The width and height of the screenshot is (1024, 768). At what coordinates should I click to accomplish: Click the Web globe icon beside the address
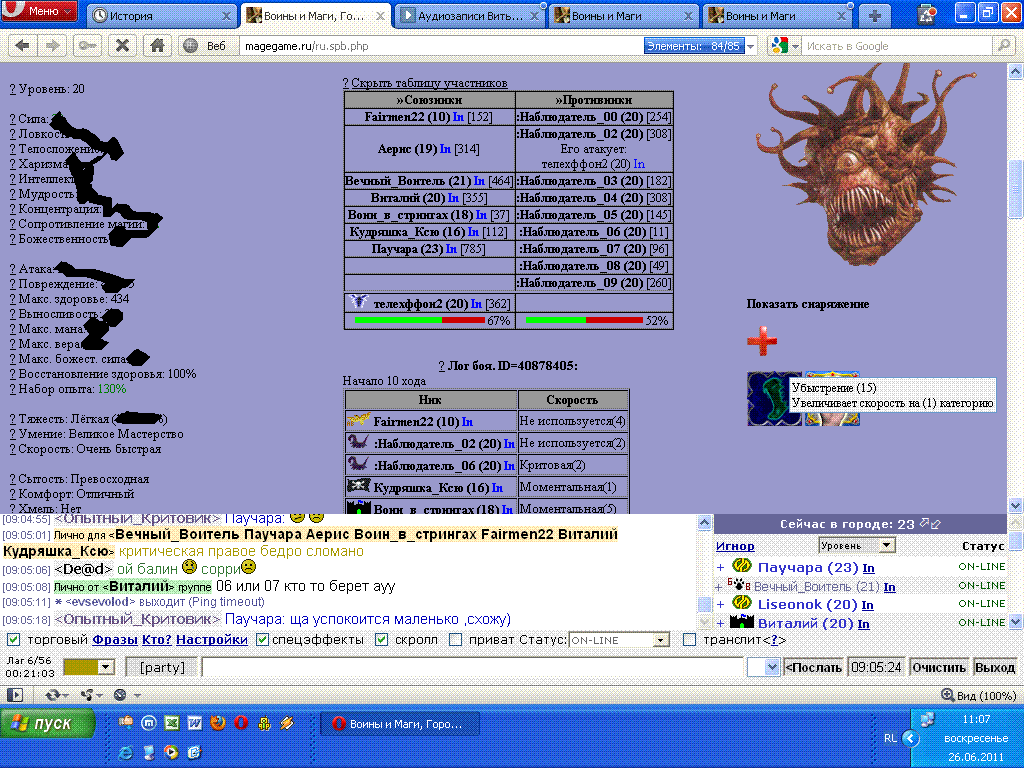coord(190,46)
